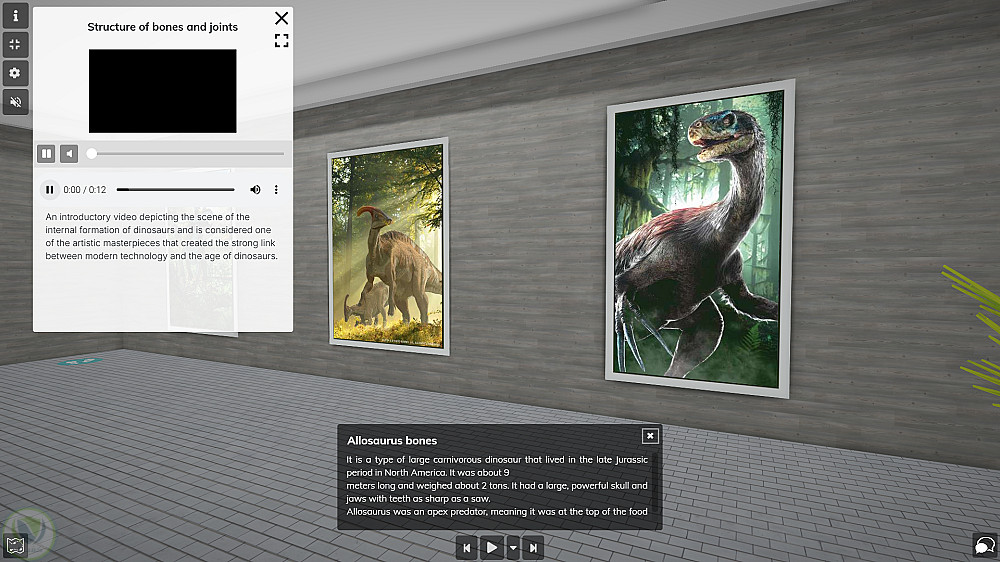Go to the previous tour stop
This screenshot has height=562, width=1000.
click(x=466, y=548)
